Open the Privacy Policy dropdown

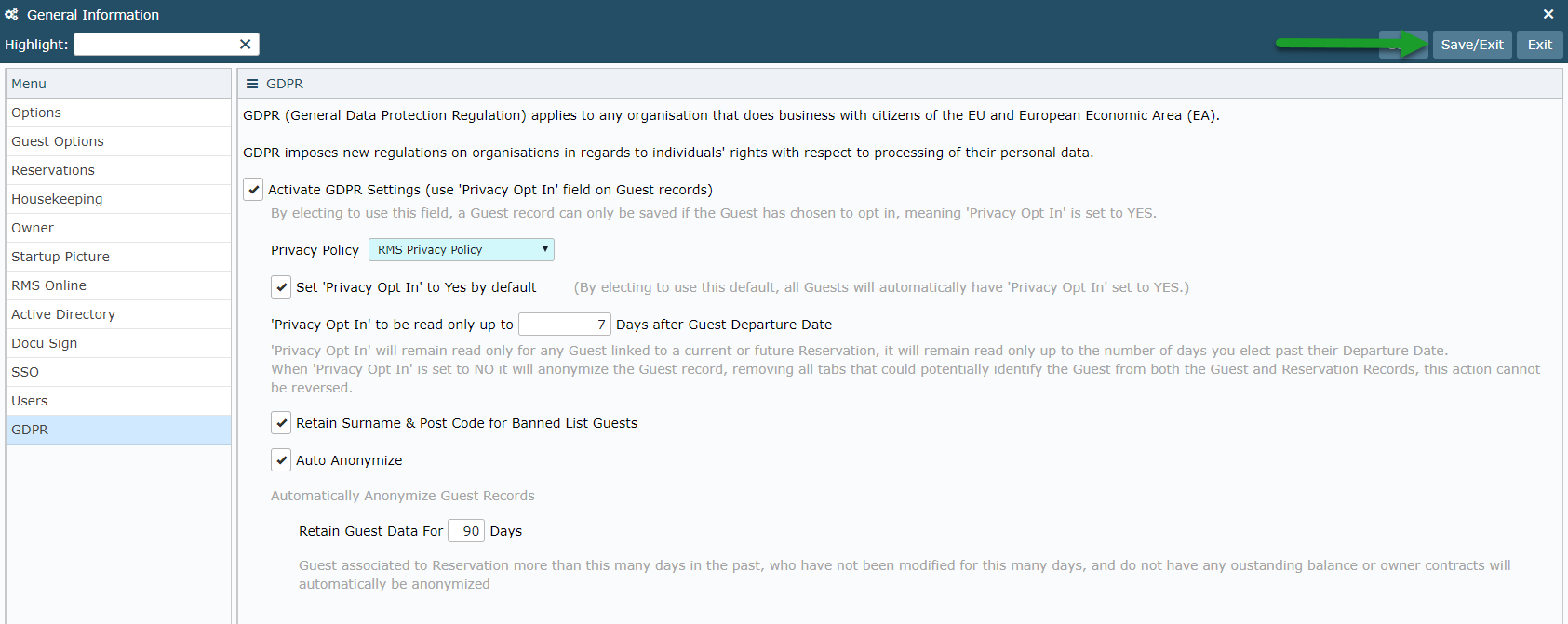tap(462, 250)
